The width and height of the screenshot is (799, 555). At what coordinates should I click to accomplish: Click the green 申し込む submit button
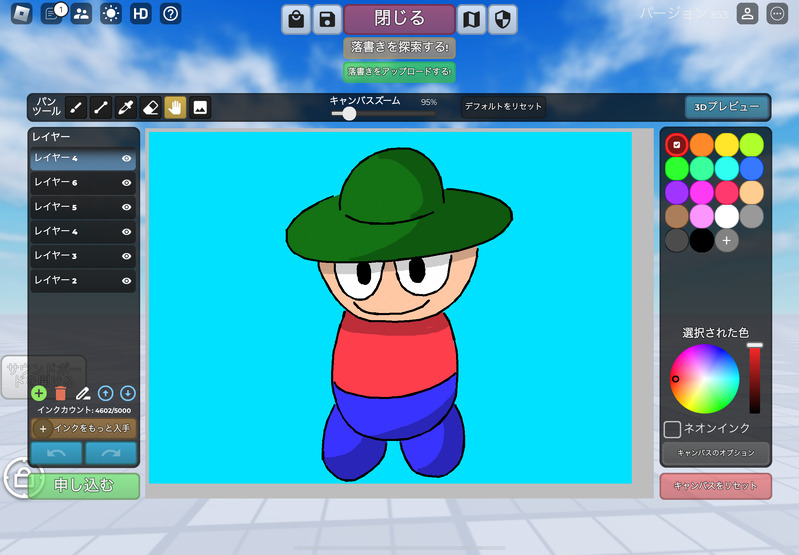pyautogui.click(x=84, y=486)
